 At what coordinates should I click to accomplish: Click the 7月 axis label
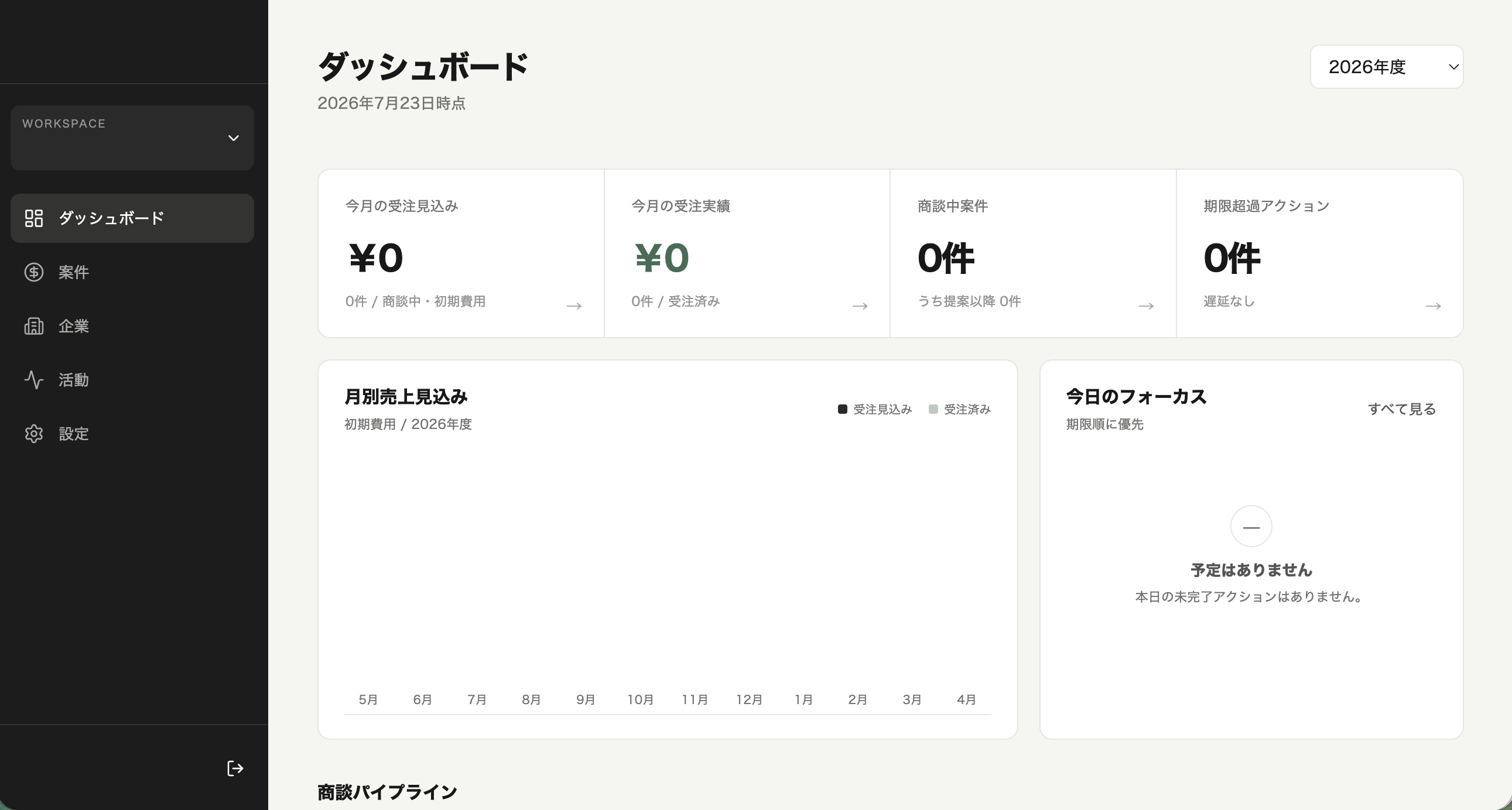pyautogui.click(x=477, y=700)
